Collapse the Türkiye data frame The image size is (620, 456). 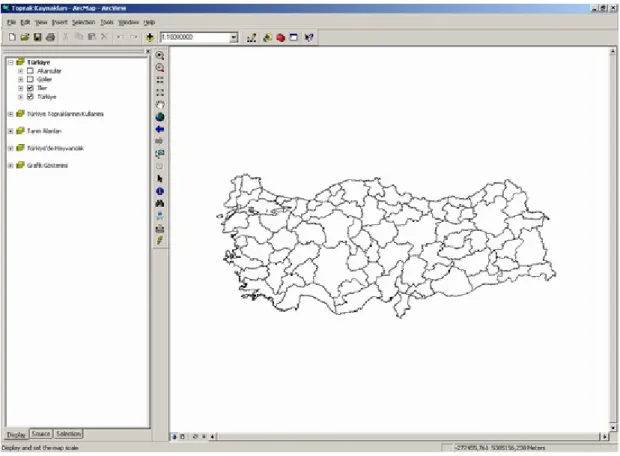point(11,62)
